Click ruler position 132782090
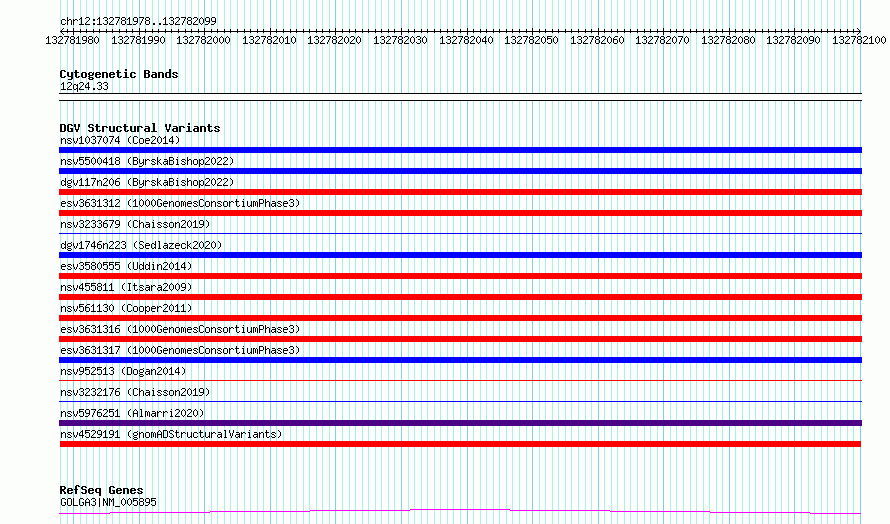This screenshot has width=890, height=524. (x=794, y=40)
